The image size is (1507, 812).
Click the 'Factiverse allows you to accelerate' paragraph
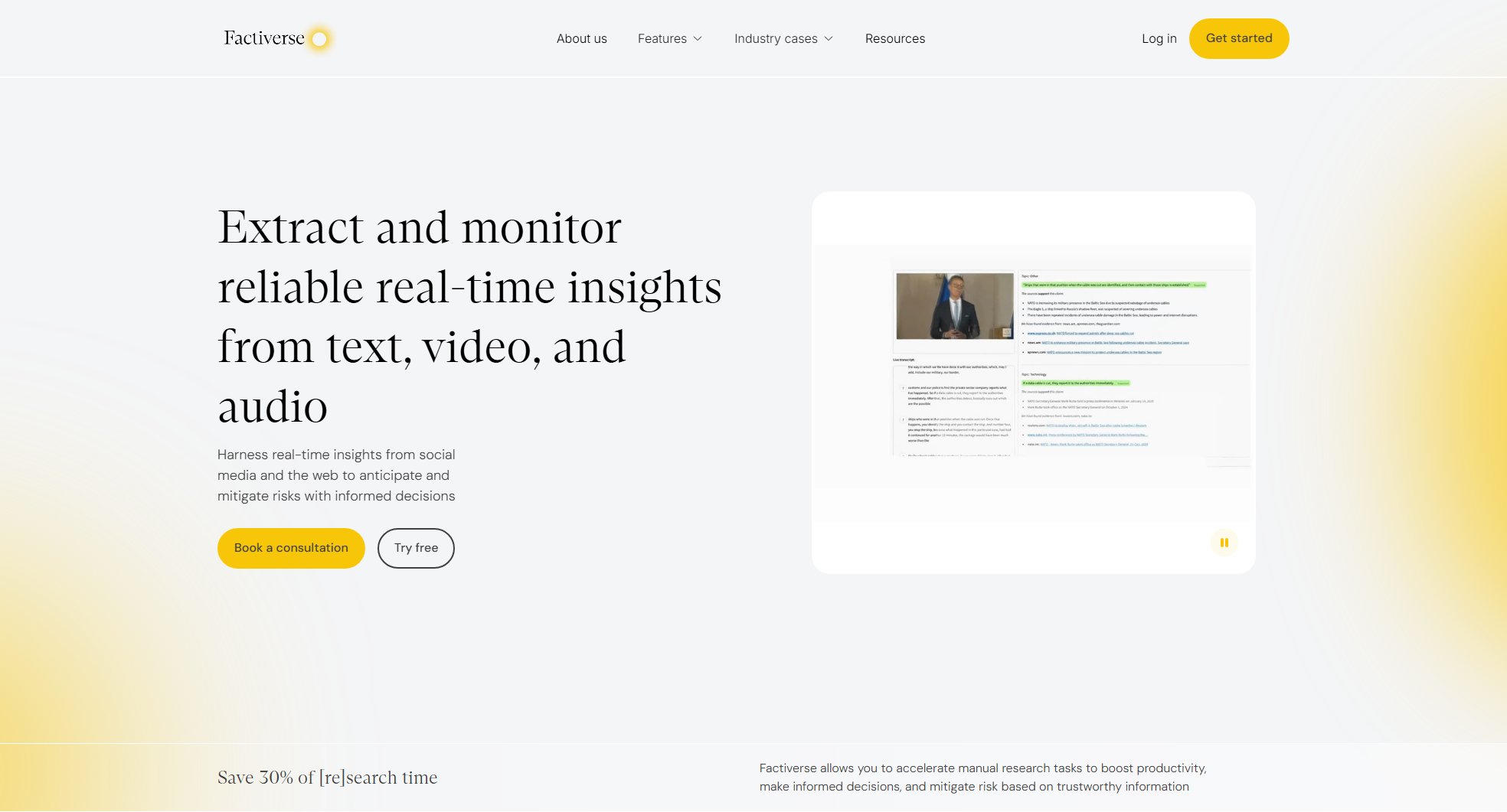coord(982,778)
